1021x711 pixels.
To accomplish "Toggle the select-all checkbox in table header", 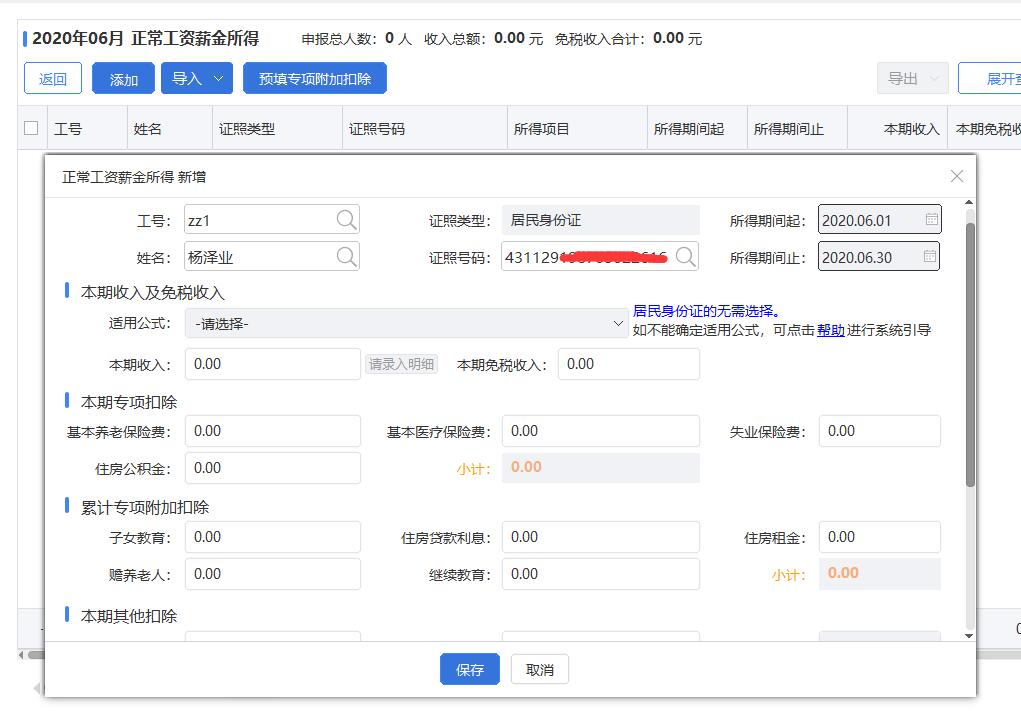I will coord(31,128).
